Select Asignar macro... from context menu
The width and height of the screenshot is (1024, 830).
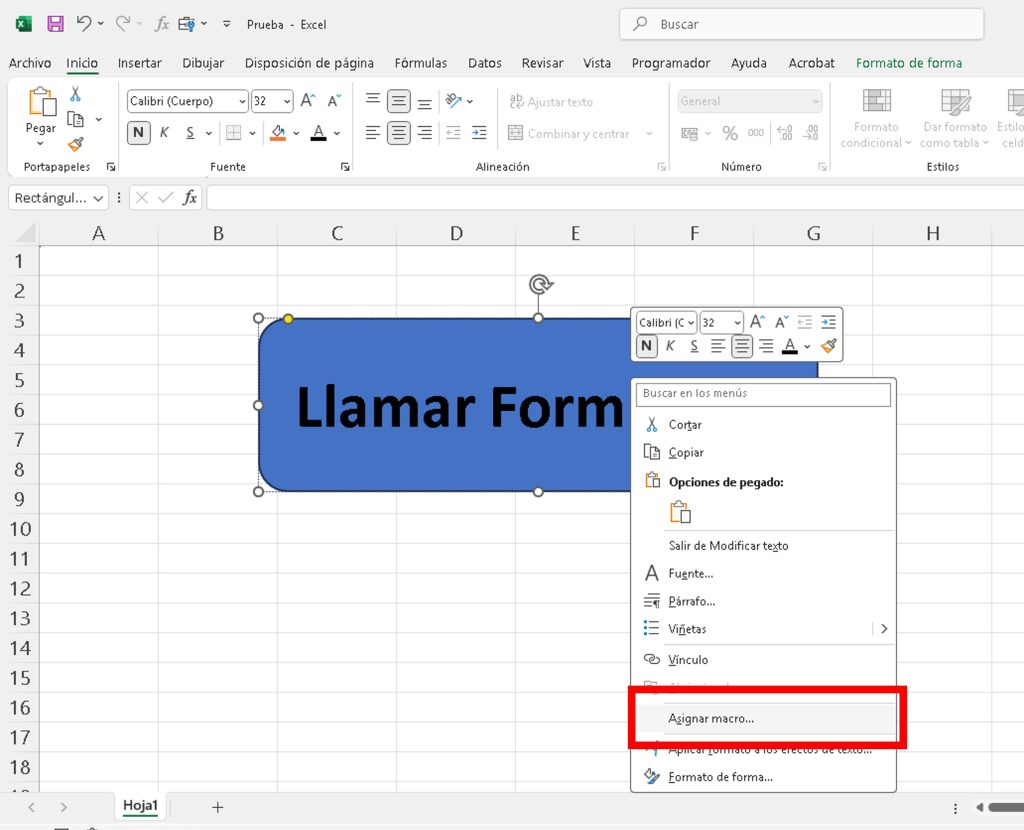(x=711, y=718)
